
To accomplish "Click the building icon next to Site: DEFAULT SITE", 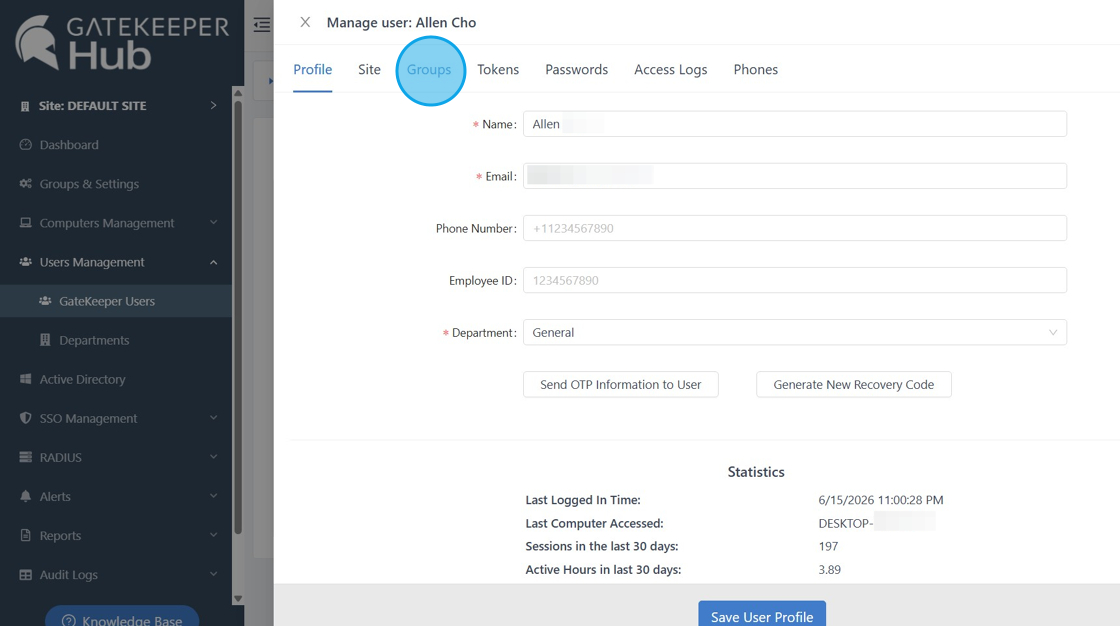I will 25,106.
